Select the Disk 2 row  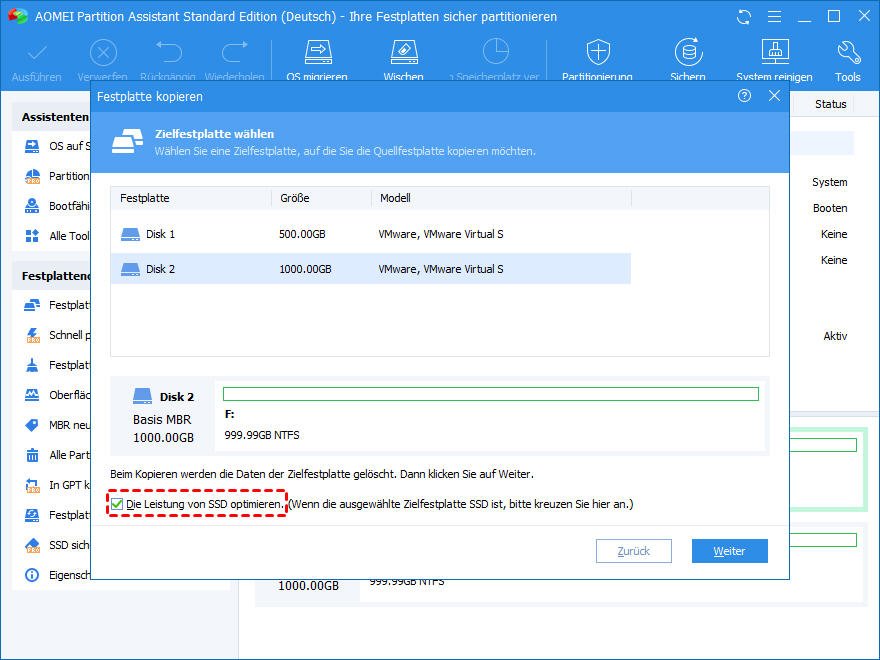[x=370, y=269]
